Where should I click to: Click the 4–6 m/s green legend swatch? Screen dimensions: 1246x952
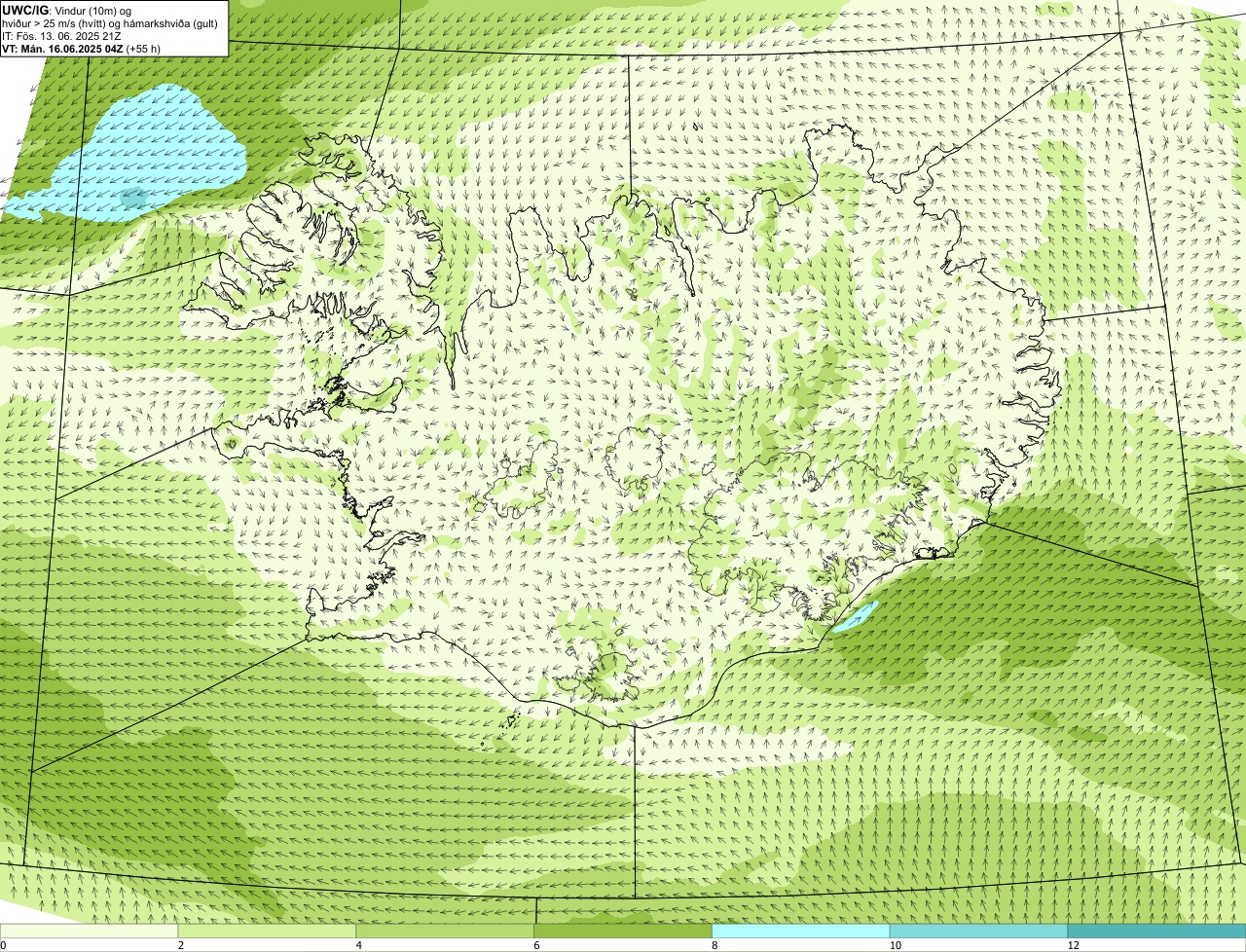click(445, 931)
